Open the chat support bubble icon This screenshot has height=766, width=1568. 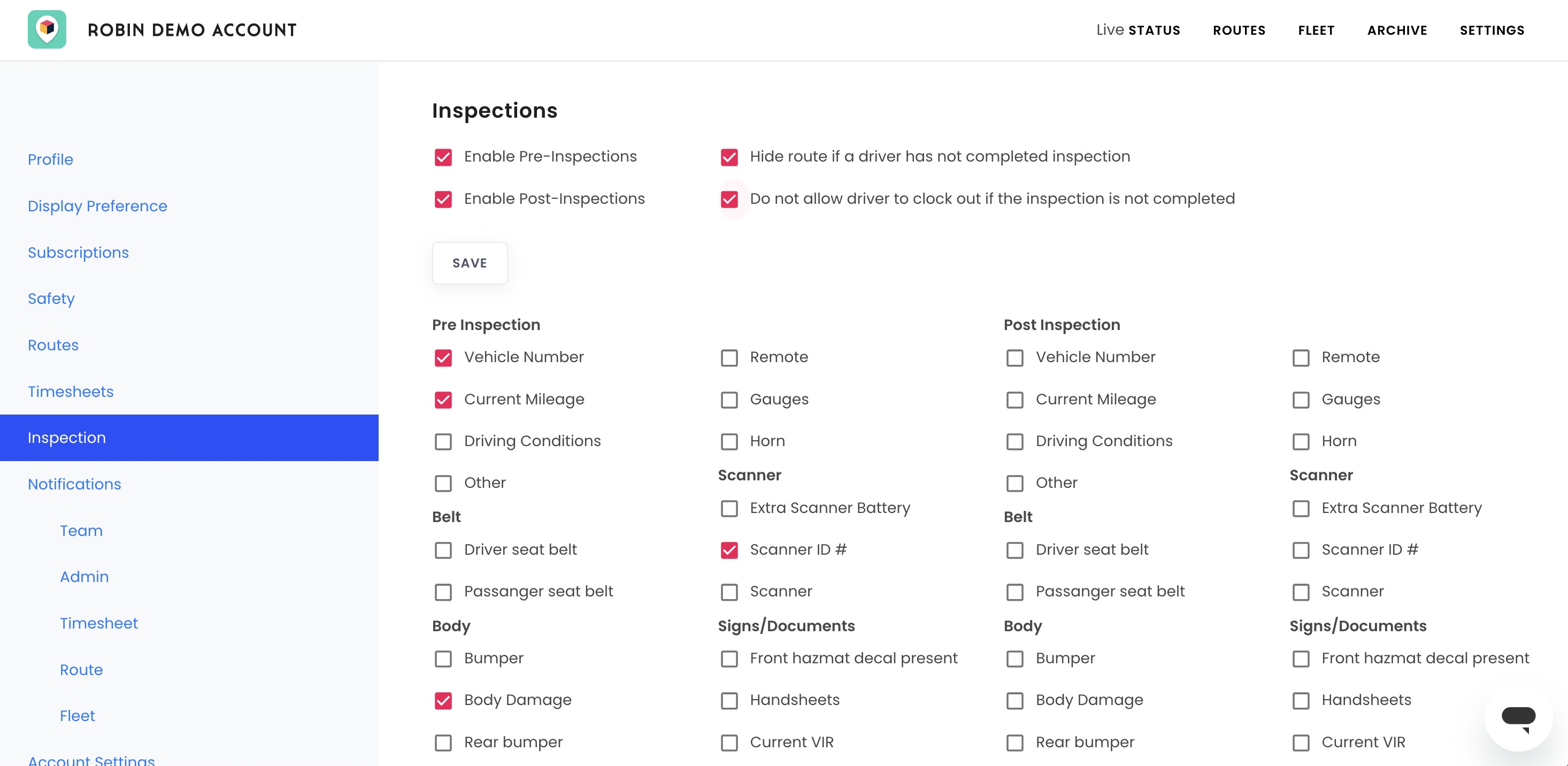(x=1518, y=718)
